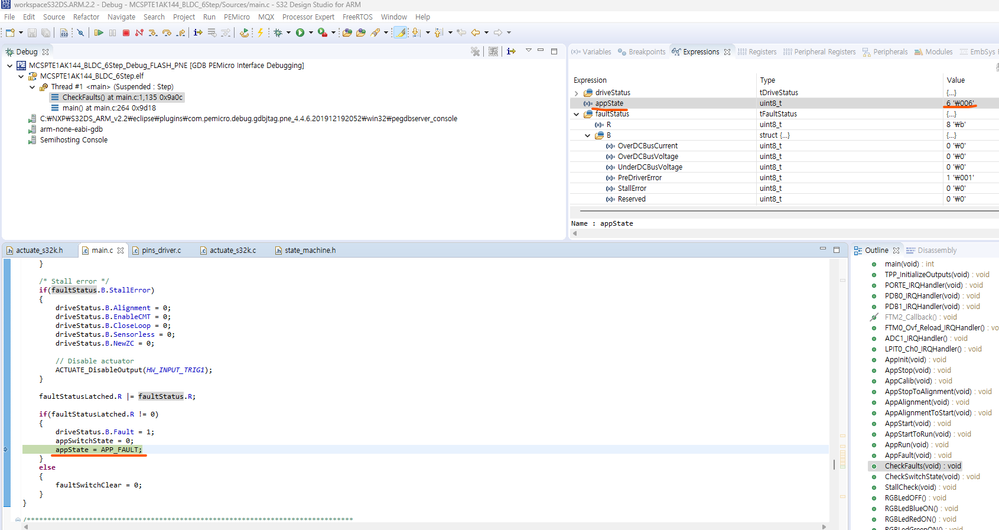Toggle Skip All Breakpoints in main toolbar
The image size is (999, 530).
pyautogui.click(x=80, y=32)
